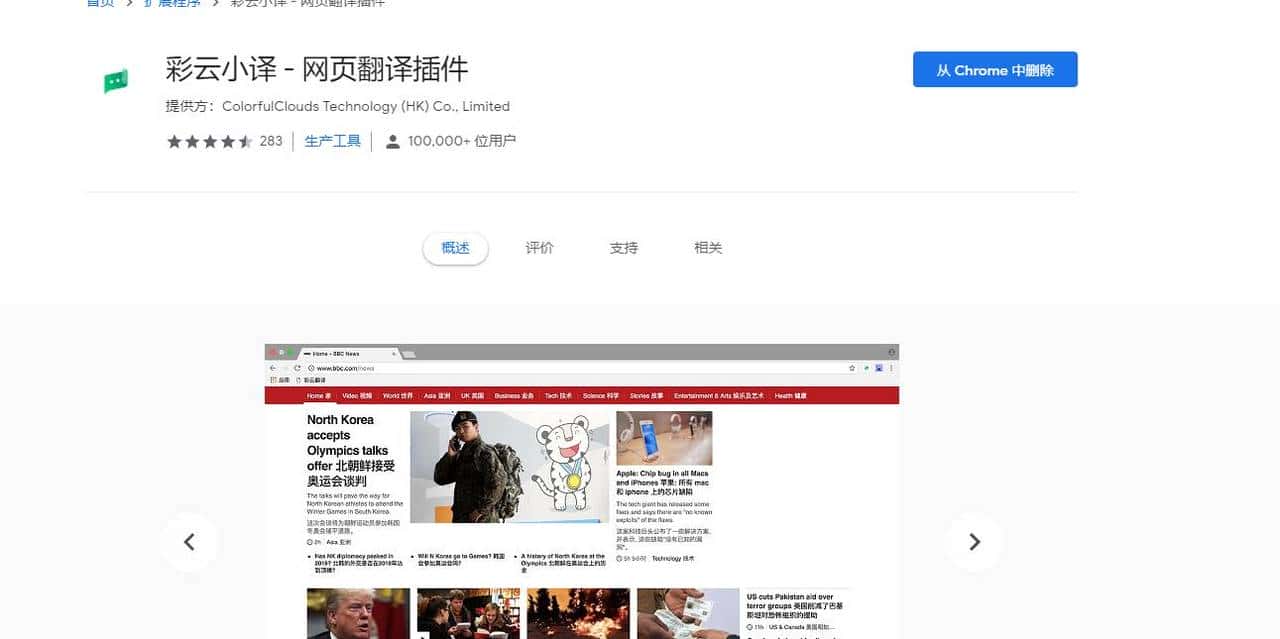1280x639 pixels.
Task: Click the back arrow in the BBC screenshot toolbar
Action: click(273, 368)
